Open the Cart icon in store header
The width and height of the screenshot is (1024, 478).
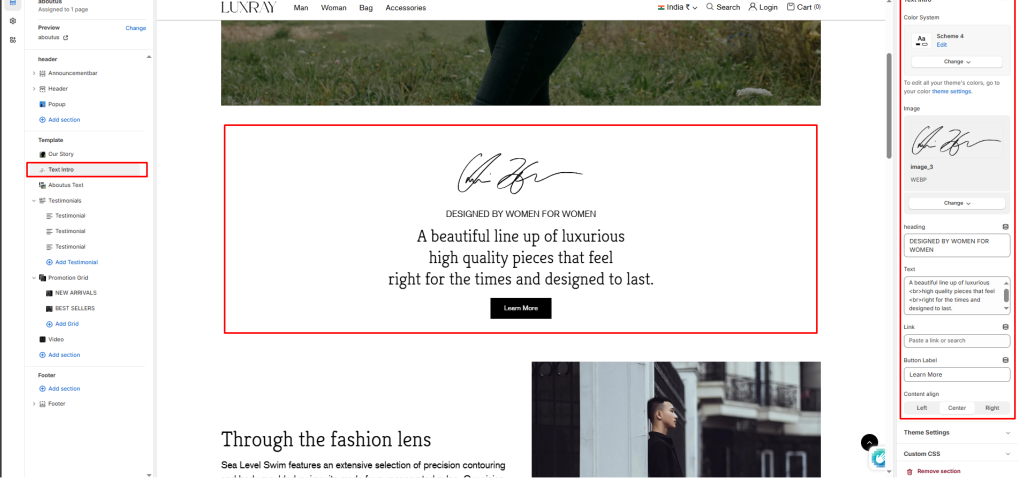point(791,7)
